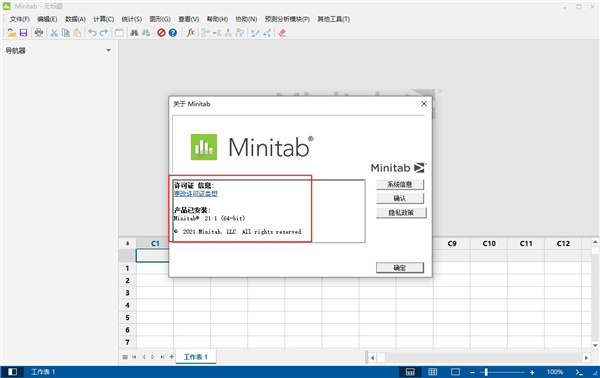Click the fx assign formula icon
This screenshot has height=378, width=600.
point(190,33)
